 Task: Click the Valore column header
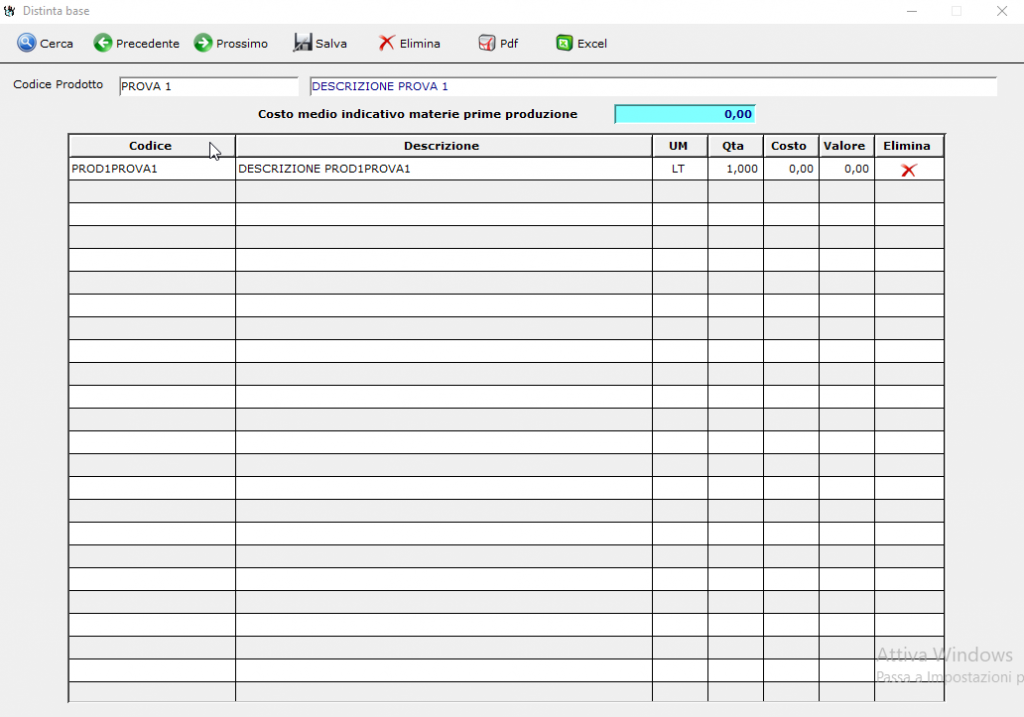[x=844, y=146]
